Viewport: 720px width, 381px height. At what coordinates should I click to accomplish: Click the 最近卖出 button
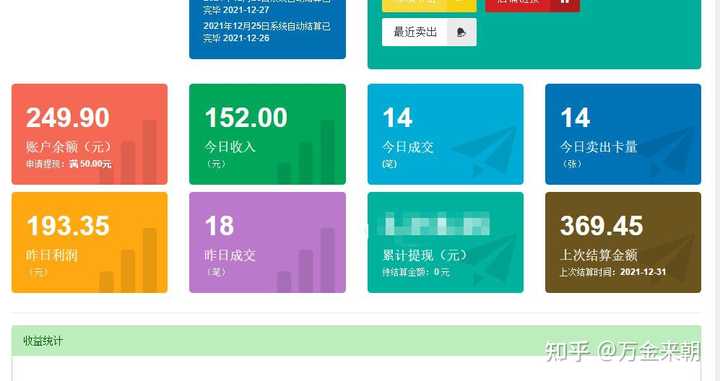429,32
